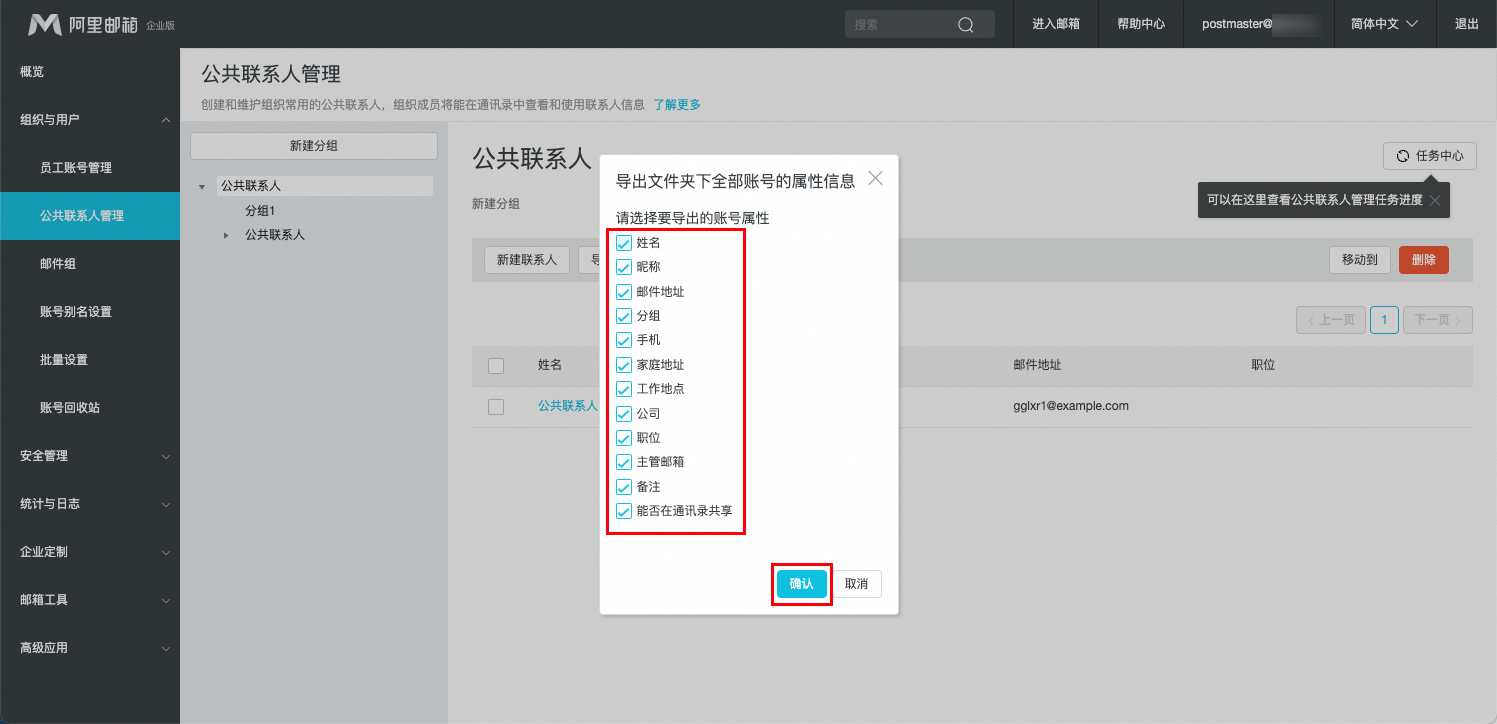Expand the 公共联系人 subgroup tree arrow
The width and height of the screenshot is (1497, 724).
[226, 235]
